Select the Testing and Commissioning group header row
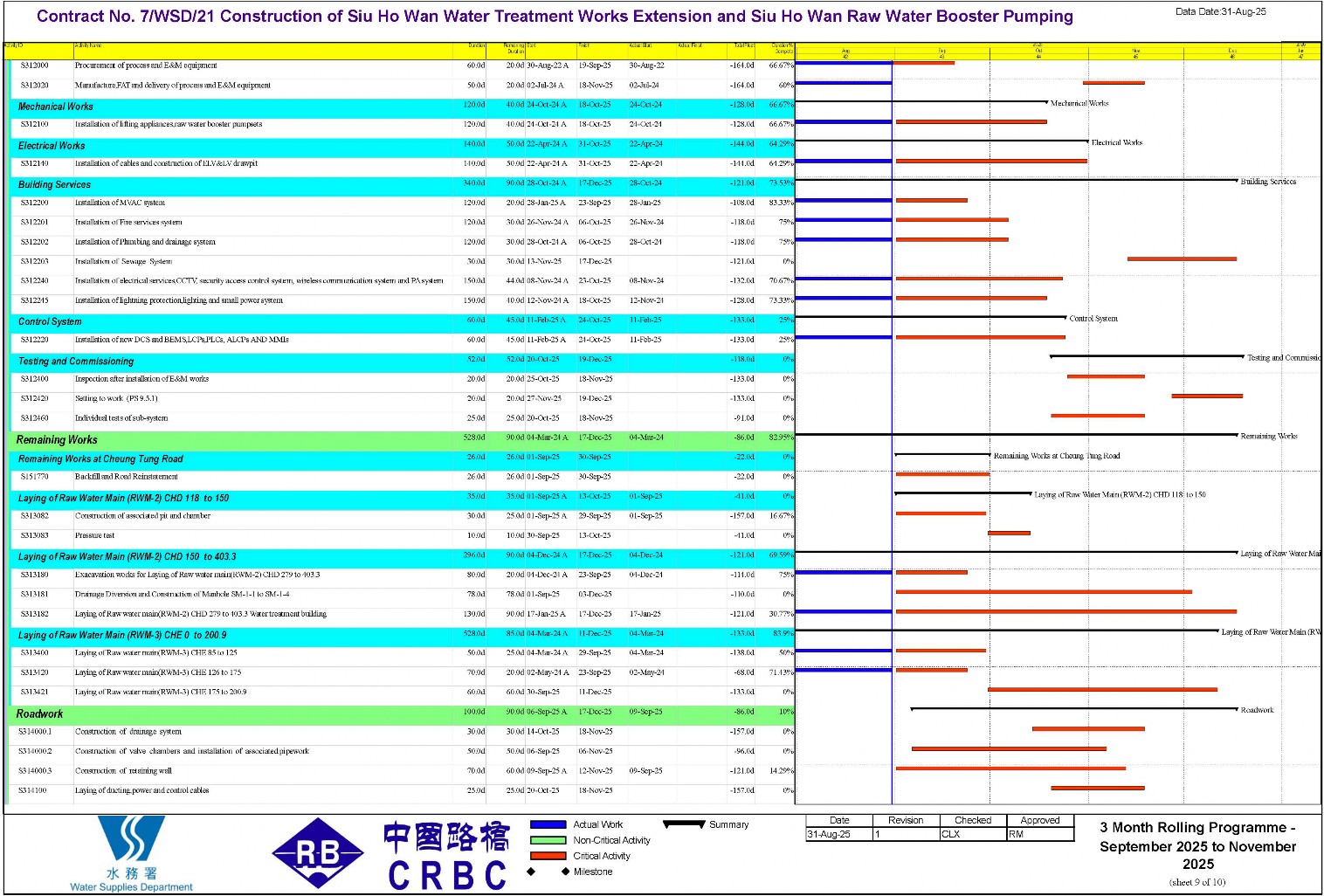The width and height of the screenshot is (1324, 896). (x=402, y=361)
